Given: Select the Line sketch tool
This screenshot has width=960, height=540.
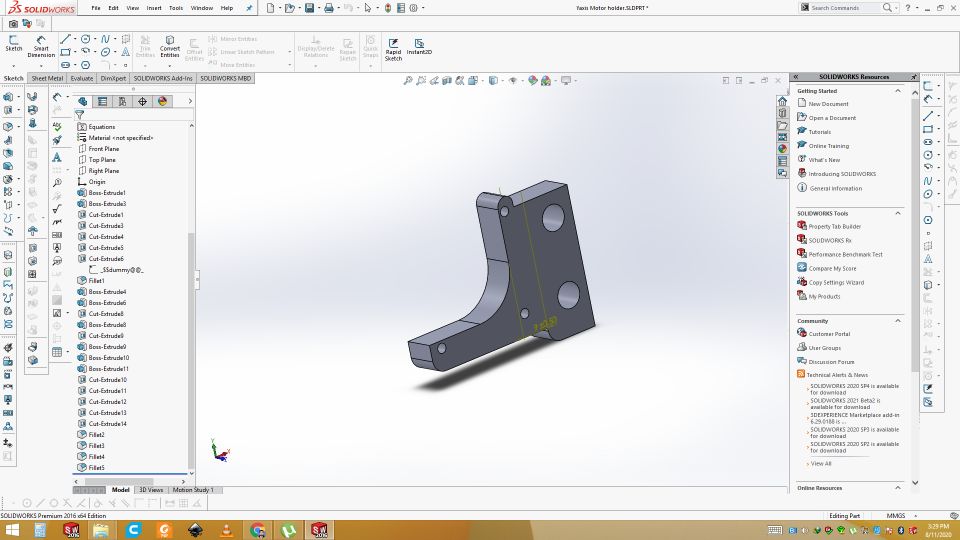Looking at the screenshot, I should tap(66, 39).
